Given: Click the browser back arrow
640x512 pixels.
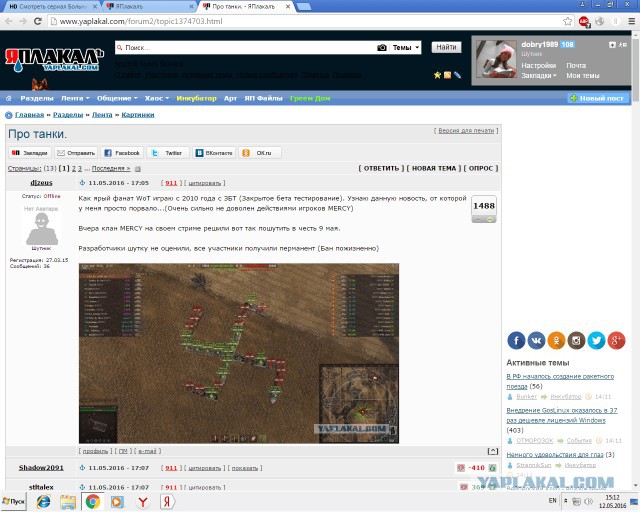Looking at the screenshot, I should coord(9,21).
